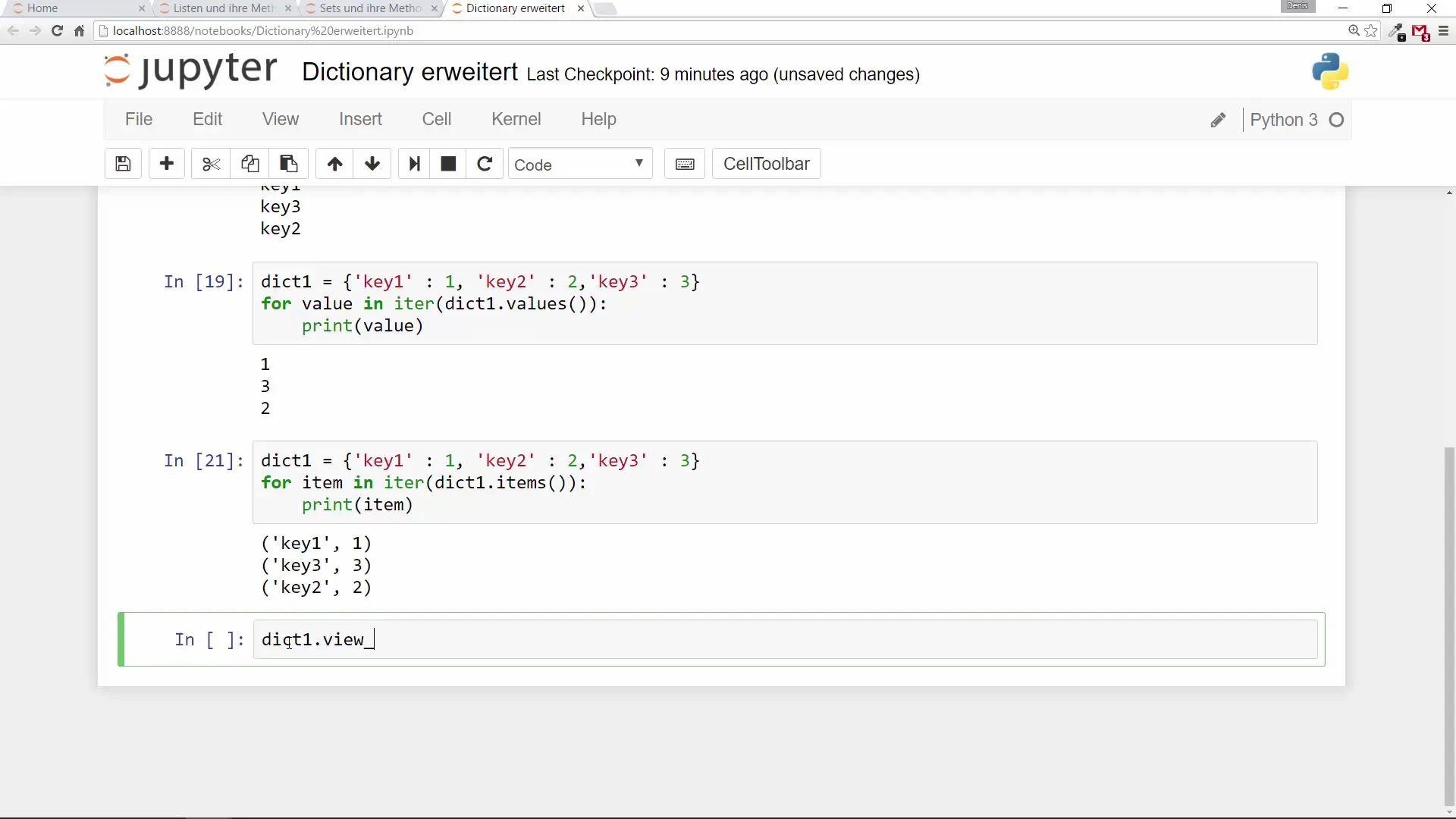
Task: Restart kernel with circular arrow icon
Action: click(x=485, y=164)
